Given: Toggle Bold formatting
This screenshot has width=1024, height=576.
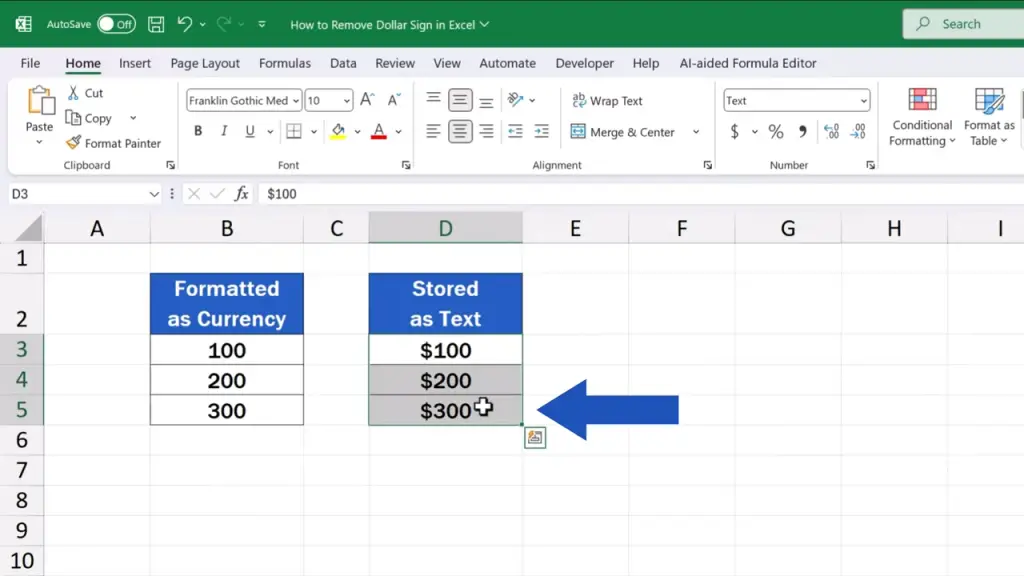Looking at the screenshot, I should click(198, 131).
